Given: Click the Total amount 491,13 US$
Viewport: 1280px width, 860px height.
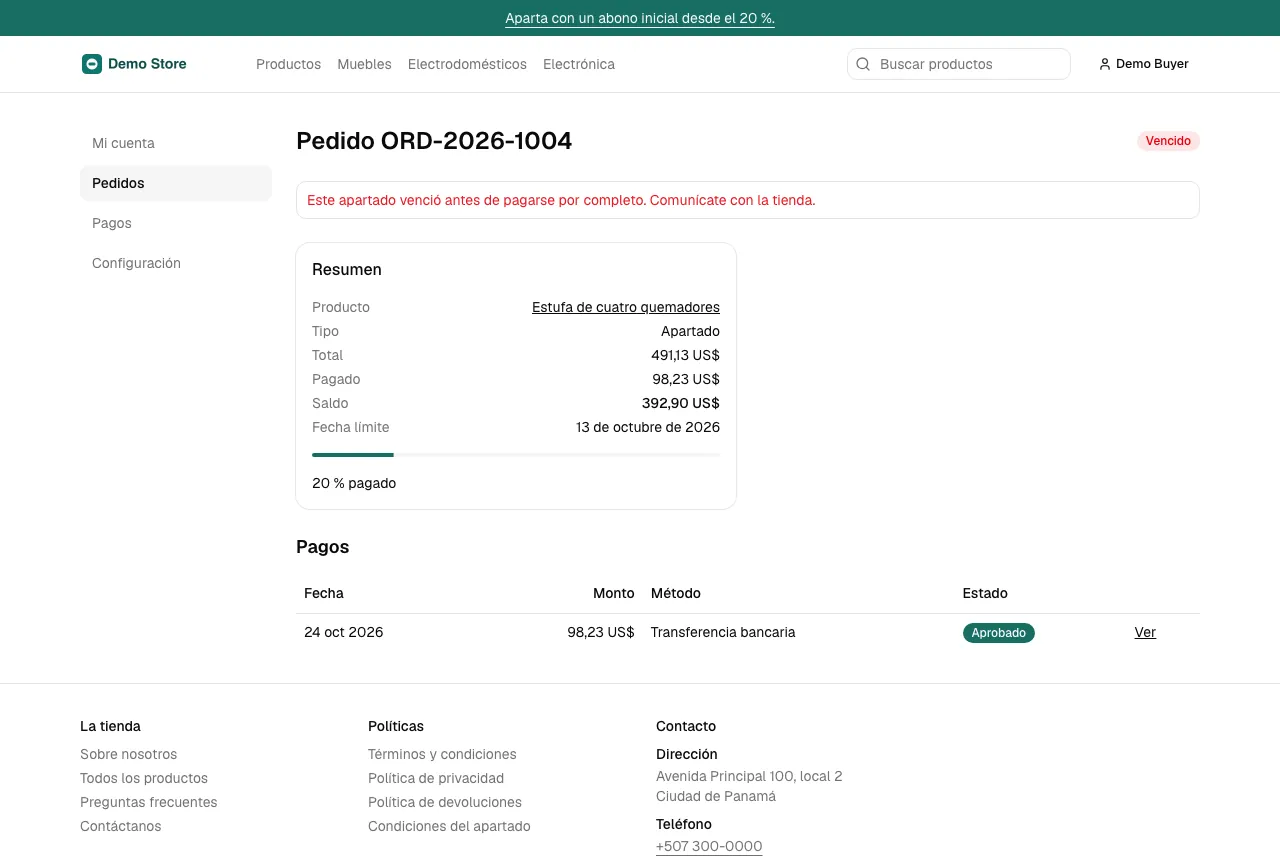Looking at the screenshot, I should [685, 355].
